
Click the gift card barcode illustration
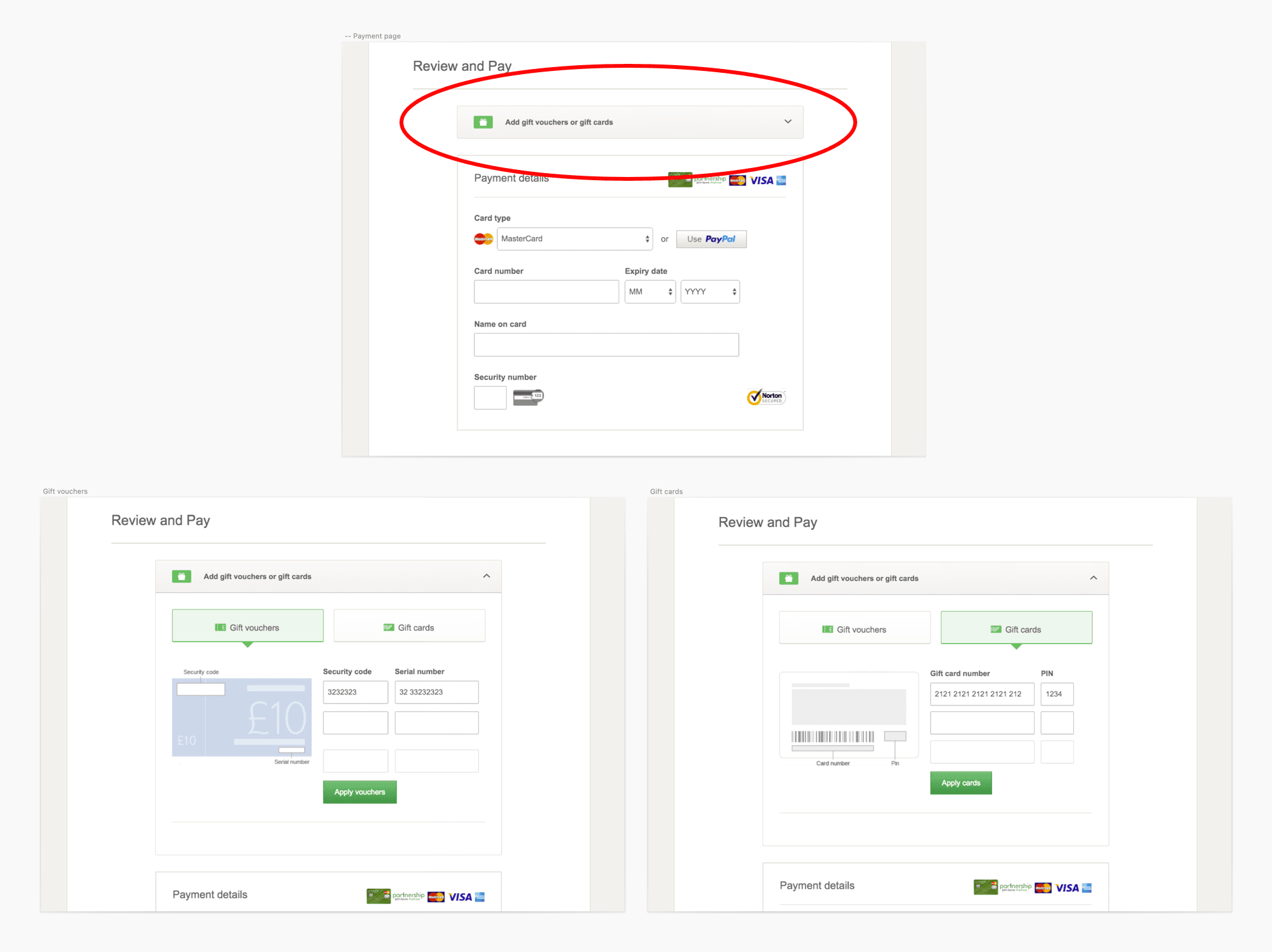pos(832,736)
